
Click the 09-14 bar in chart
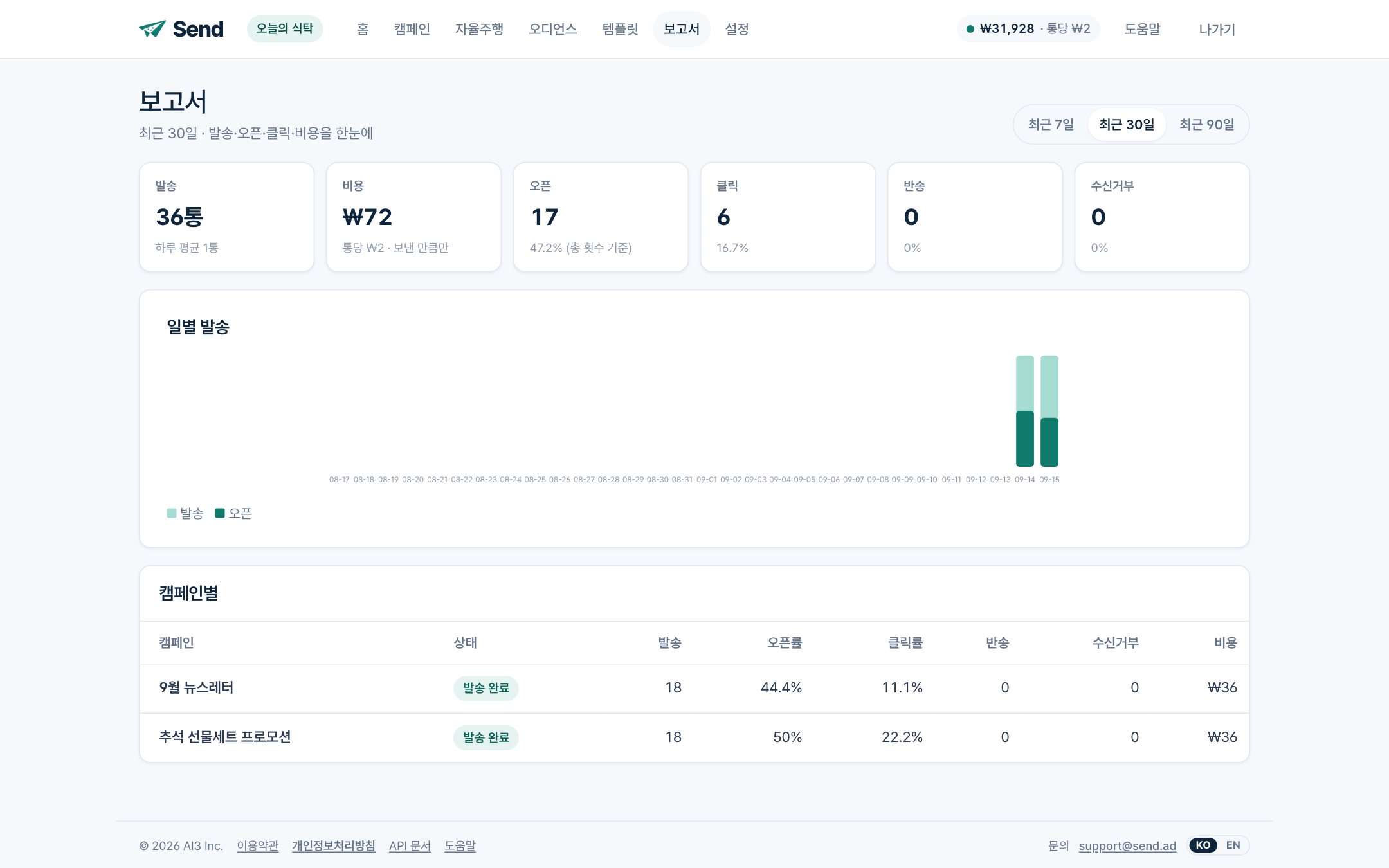click(x=1025, y=411)
